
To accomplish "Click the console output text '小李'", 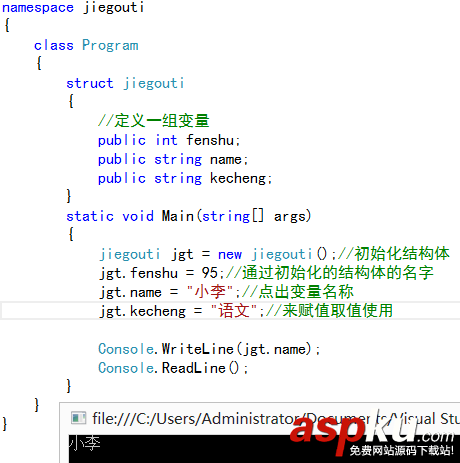I will point(85,444).
